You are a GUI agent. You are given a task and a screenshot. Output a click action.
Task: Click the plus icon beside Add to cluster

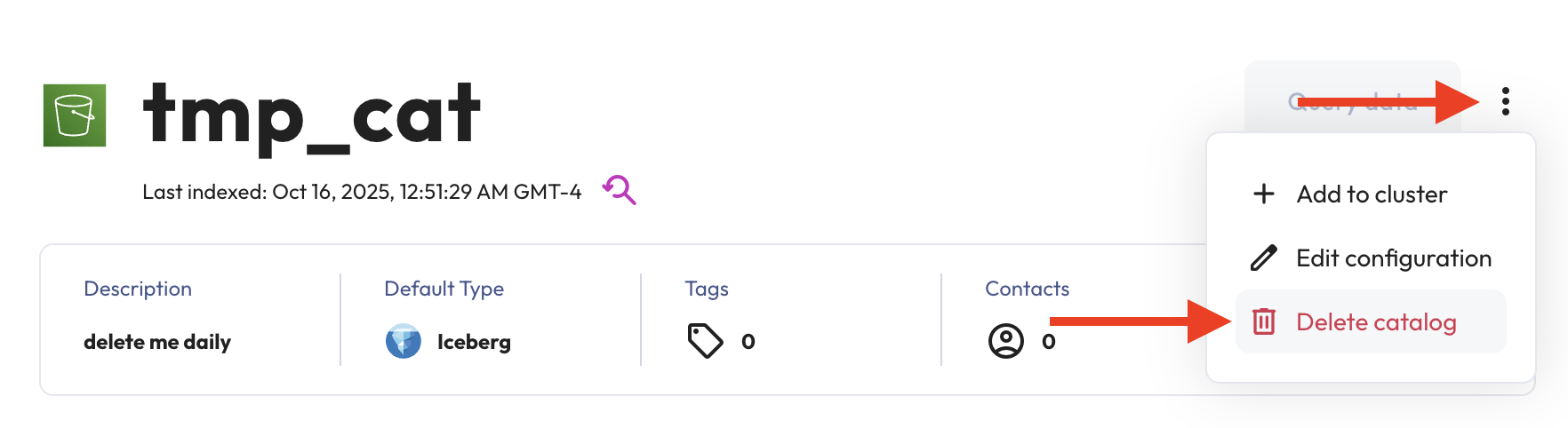pos(1263,194)
